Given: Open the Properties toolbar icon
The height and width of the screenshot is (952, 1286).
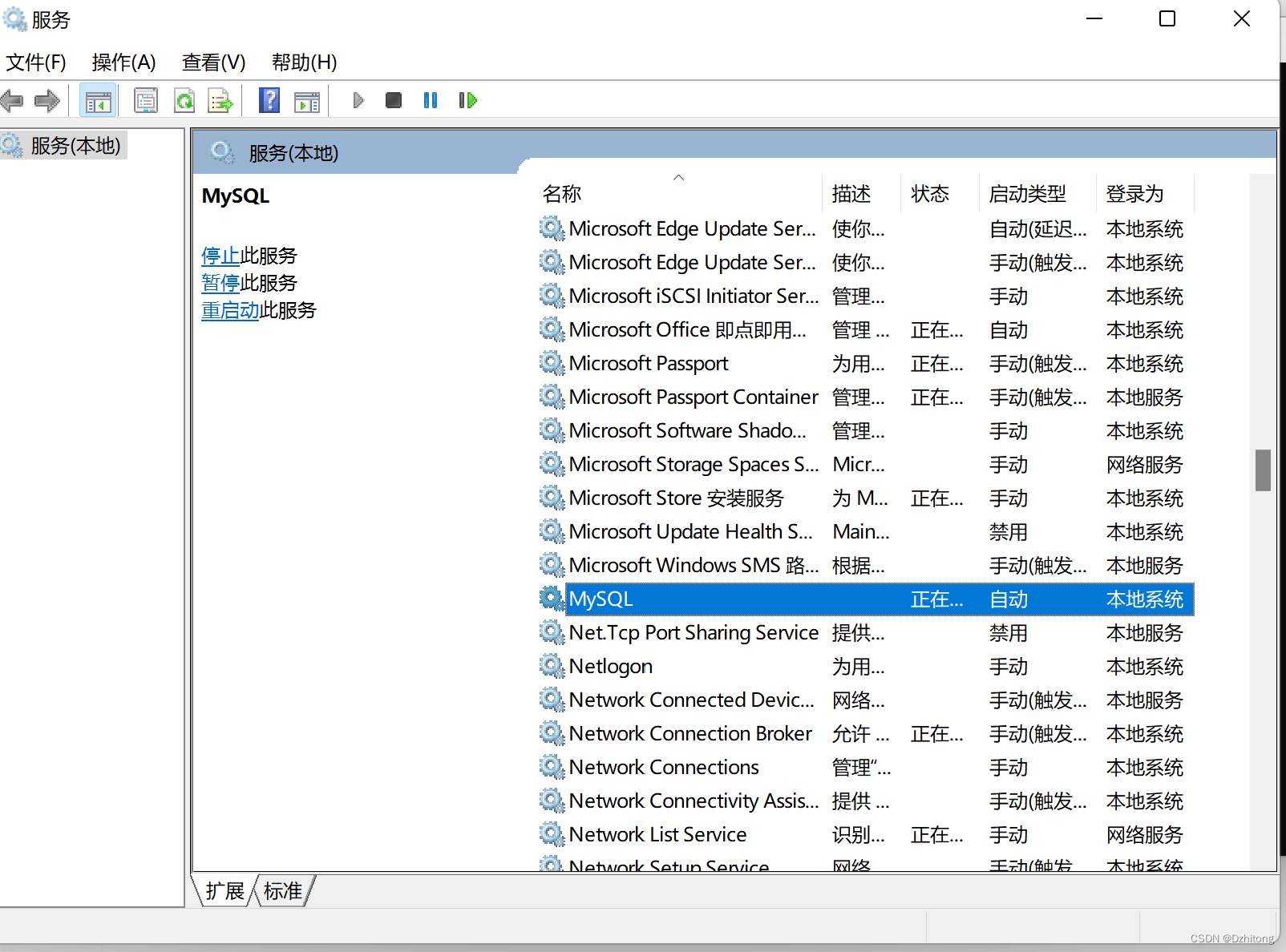Looking at the screenshot, I should pos(146,101).
